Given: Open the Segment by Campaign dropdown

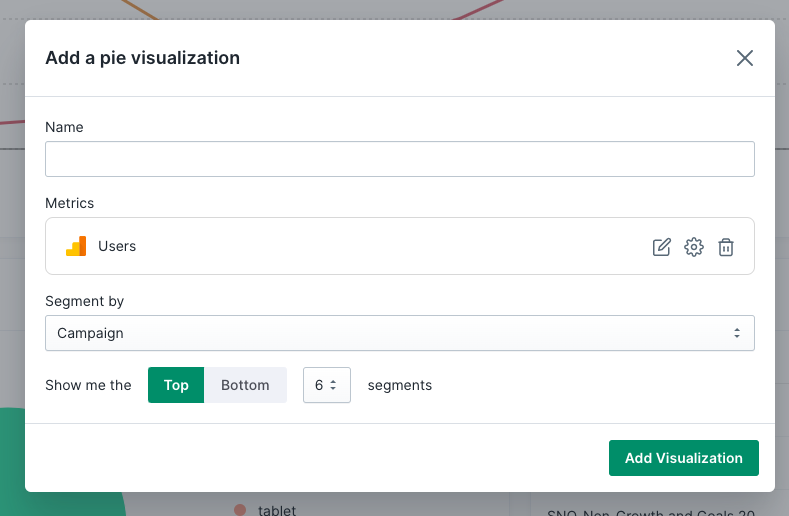Looking at the screenshot, I should [x=399, y=333].
